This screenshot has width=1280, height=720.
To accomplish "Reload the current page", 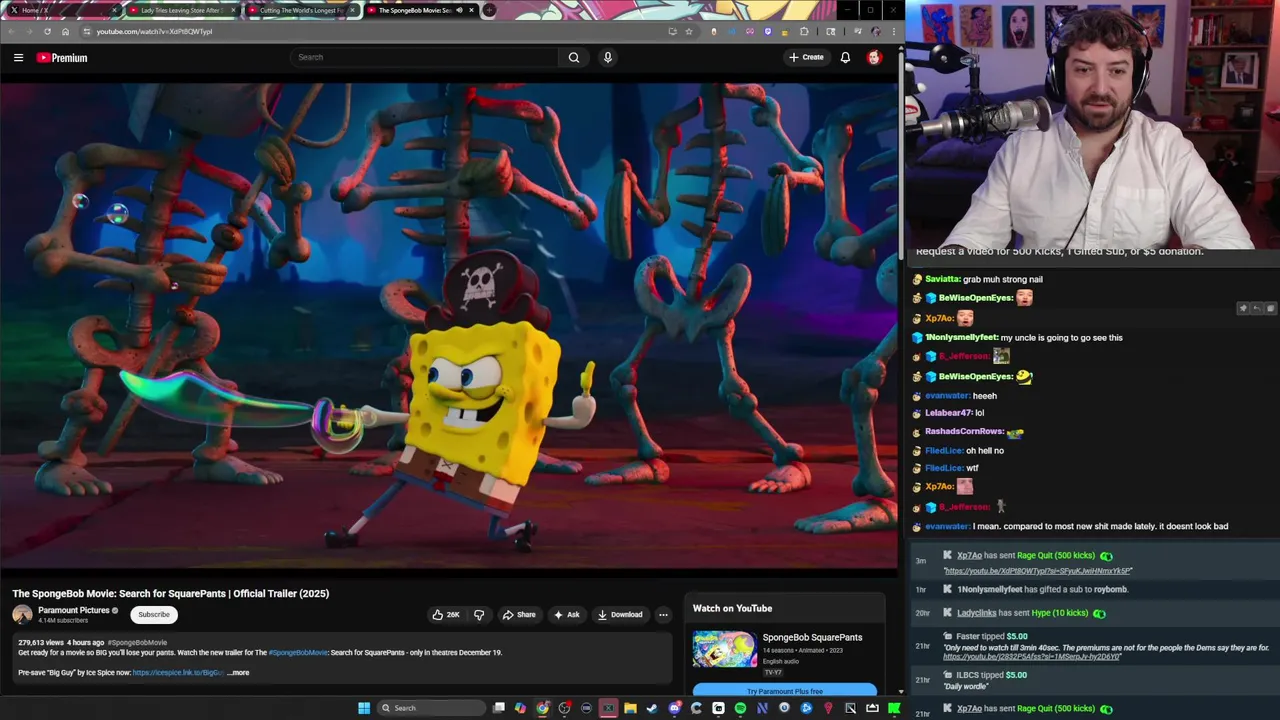I will point(47,31).
